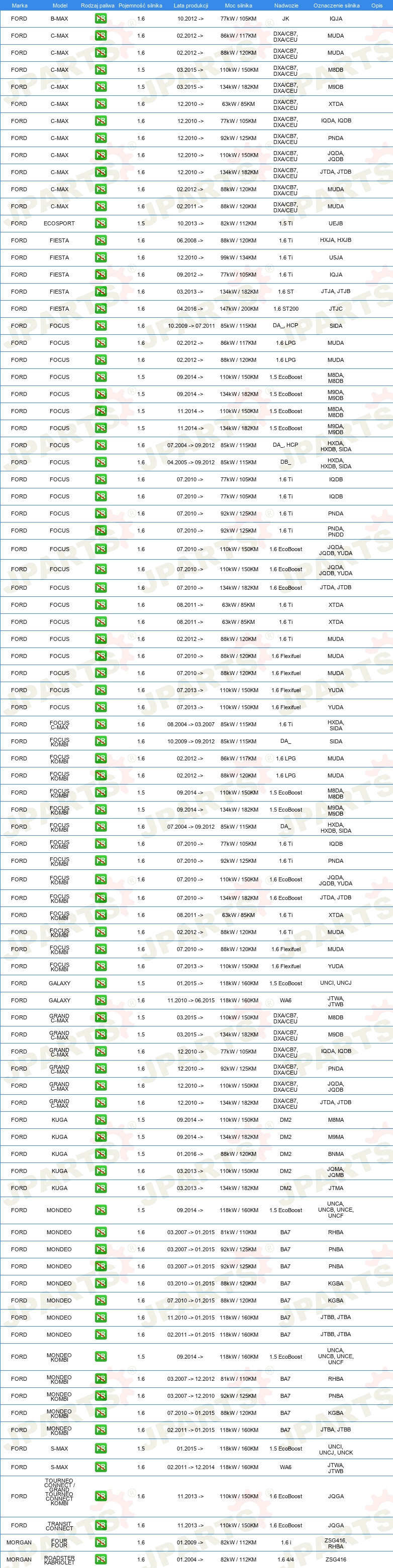
Task: Select production years 02.2011 -> 12.2014
Action: (190, 1467)
